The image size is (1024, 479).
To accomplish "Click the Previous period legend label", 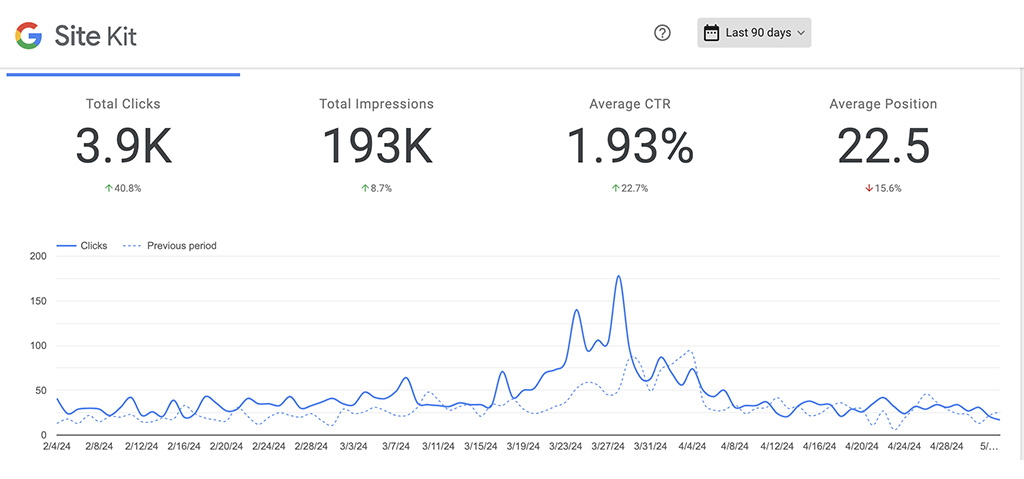I will [181, 246].
